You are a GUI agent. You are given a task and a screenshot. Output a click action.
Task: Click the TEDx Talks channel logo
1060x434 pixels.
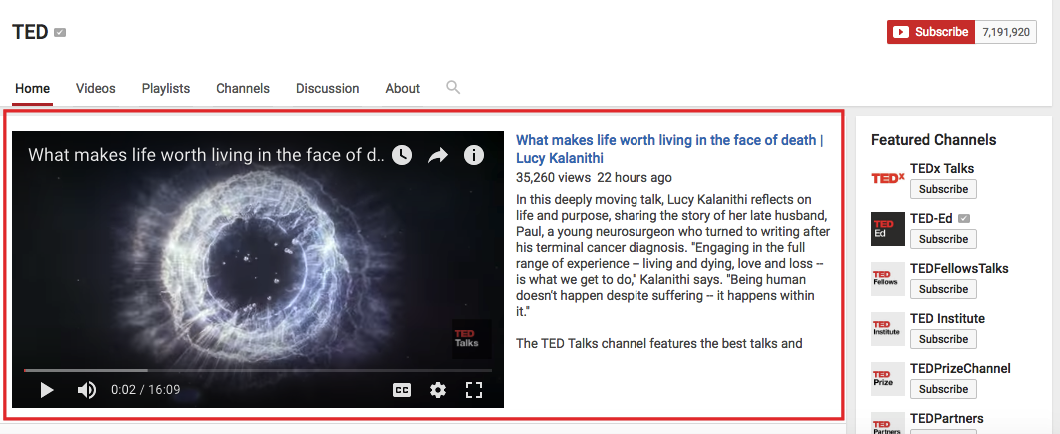click(888, 178)
